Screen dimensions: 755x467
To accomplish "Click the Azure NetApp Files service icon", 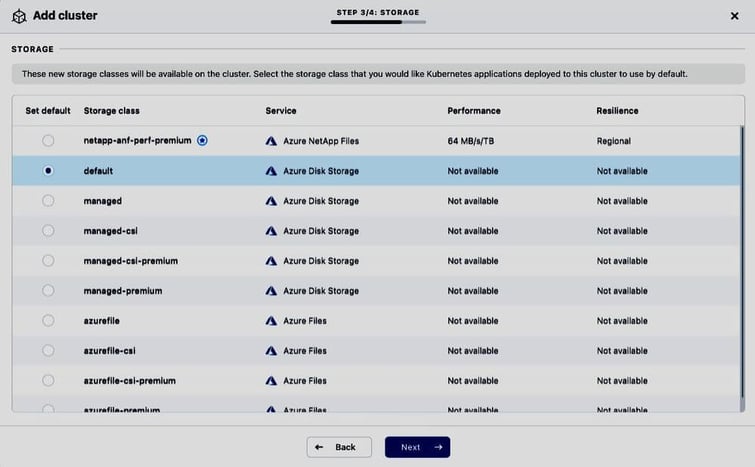I will pyautogui.click(x=271, y=141).
